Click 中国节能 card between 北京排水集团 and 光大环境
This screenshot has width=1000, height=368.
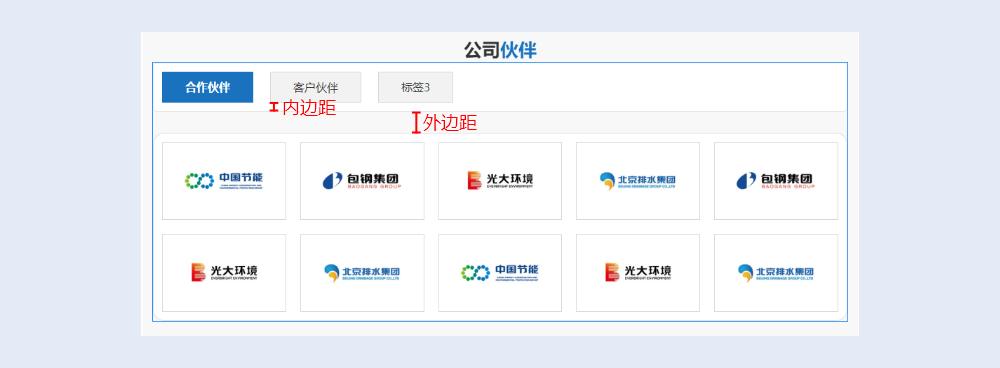pos(500,273)
